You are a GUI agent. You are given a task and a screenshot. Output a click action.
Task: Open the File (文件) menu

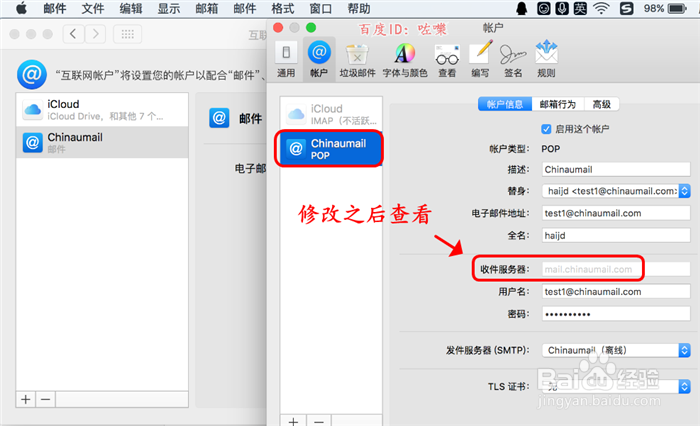coord(93,8)
